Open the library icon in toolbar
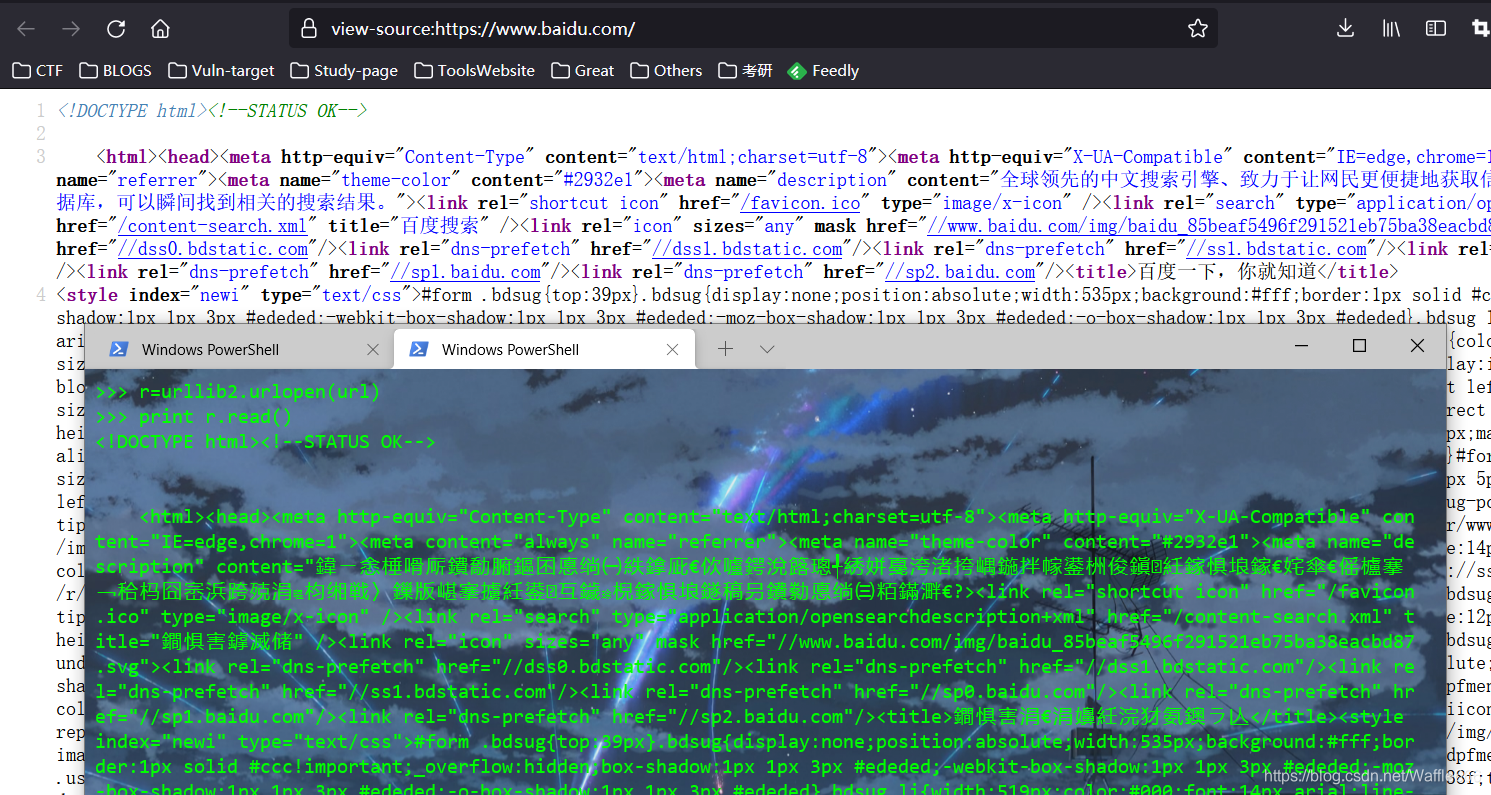The image size is (1491, 795). (x=1391, y=29)
